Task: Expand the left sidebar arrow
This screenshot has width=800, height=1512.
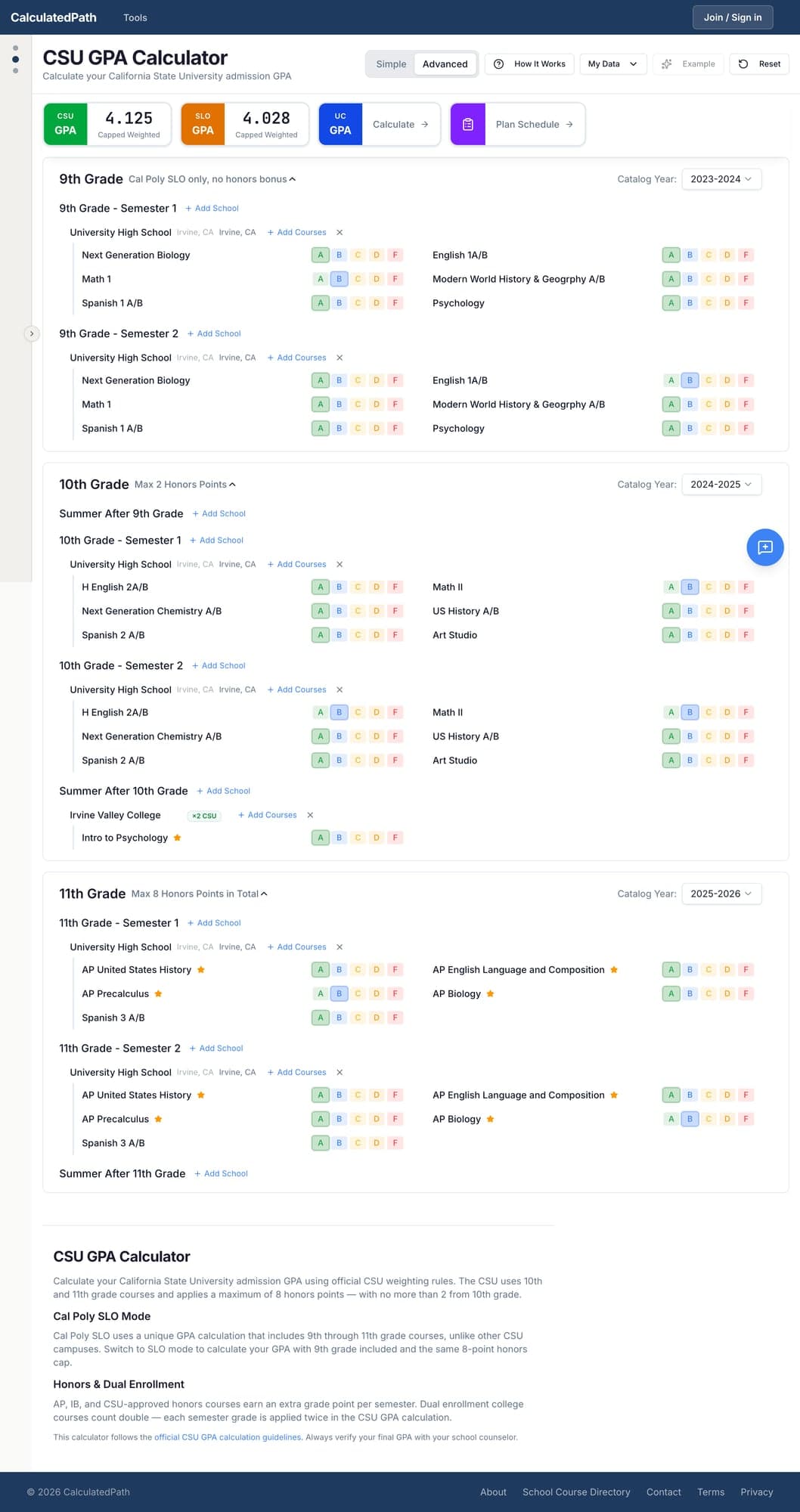Action: 31,333
